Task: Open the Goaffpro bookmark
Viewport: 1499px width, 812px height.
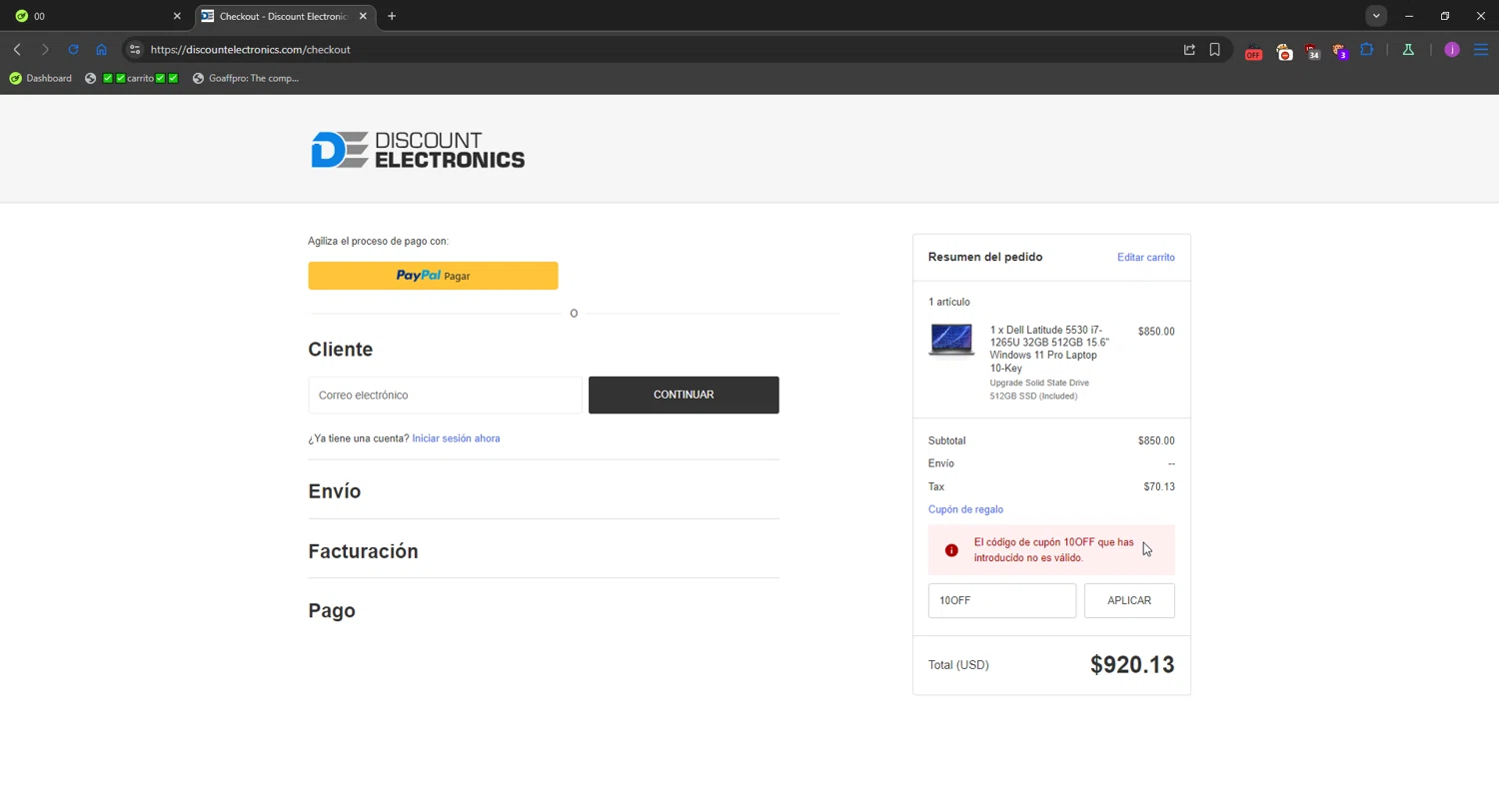Action: pos(246,78)
